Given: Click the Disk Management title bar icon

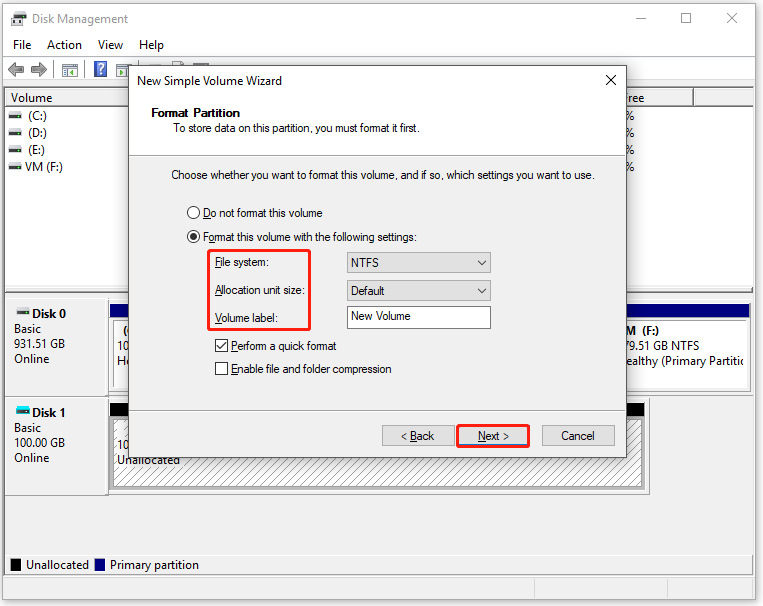Looking at the screenshot, I should pyautogui.click(x=18, y=19).
